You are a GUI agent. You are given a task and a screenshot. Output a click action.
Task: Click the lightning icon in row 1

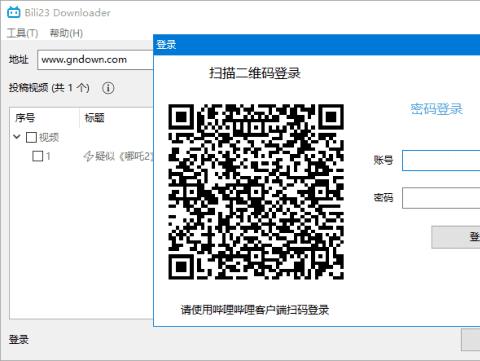88,156
